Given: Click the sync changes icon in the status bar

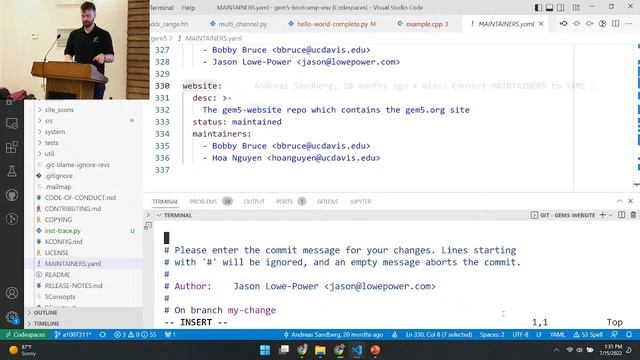Looking at the screenshot, I should 102,335.
